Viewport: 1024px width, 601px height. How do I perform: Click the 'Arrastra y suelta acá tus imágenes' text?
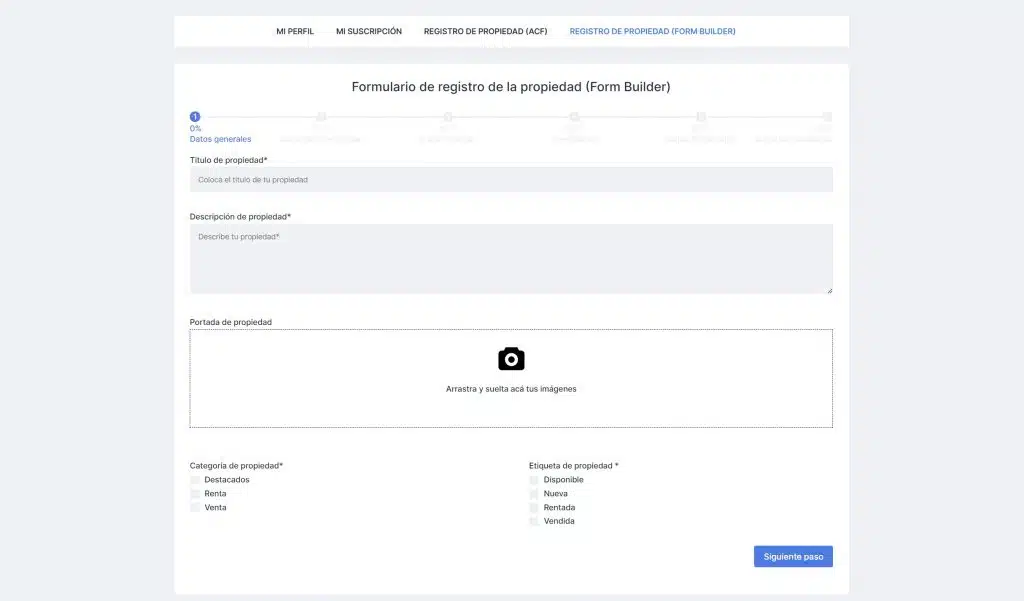[511, 389]
